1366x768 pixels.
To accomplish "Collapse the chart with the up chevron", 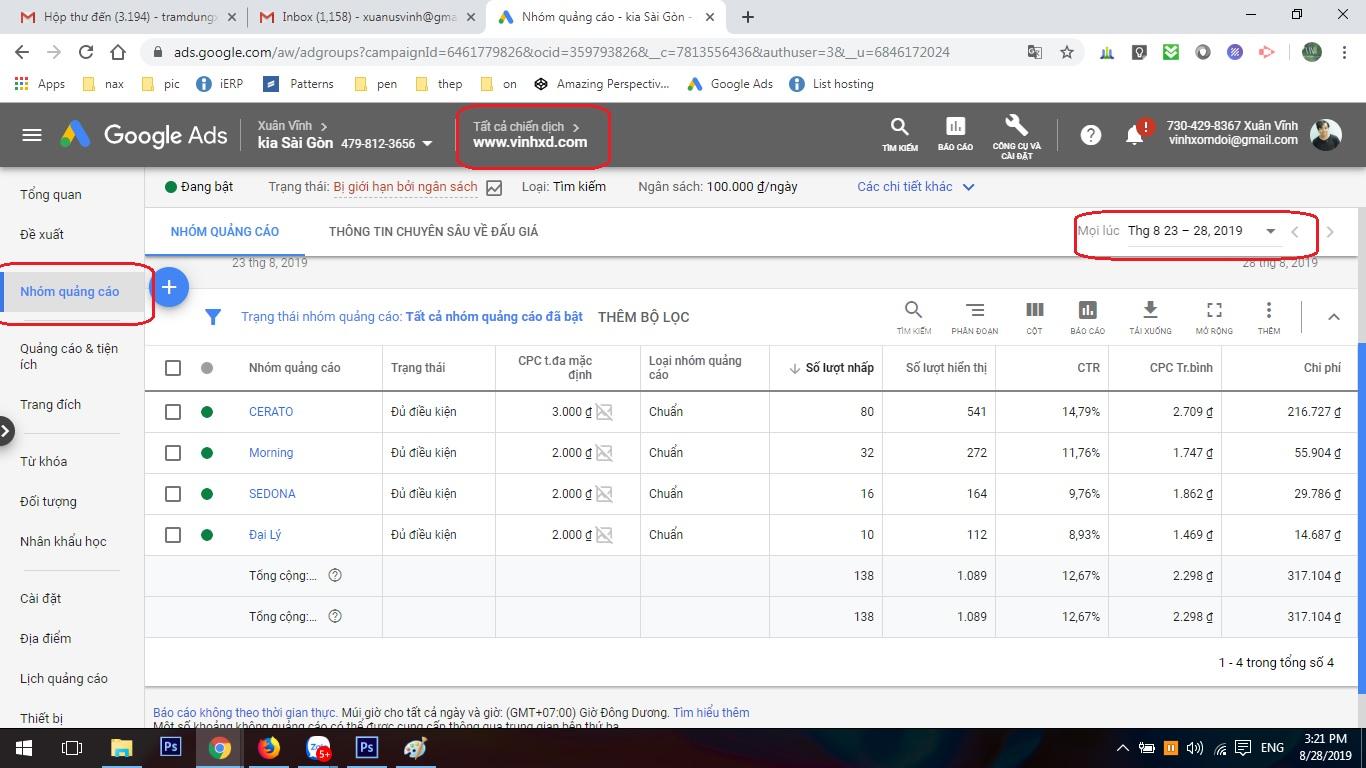I will (1333, 317).
